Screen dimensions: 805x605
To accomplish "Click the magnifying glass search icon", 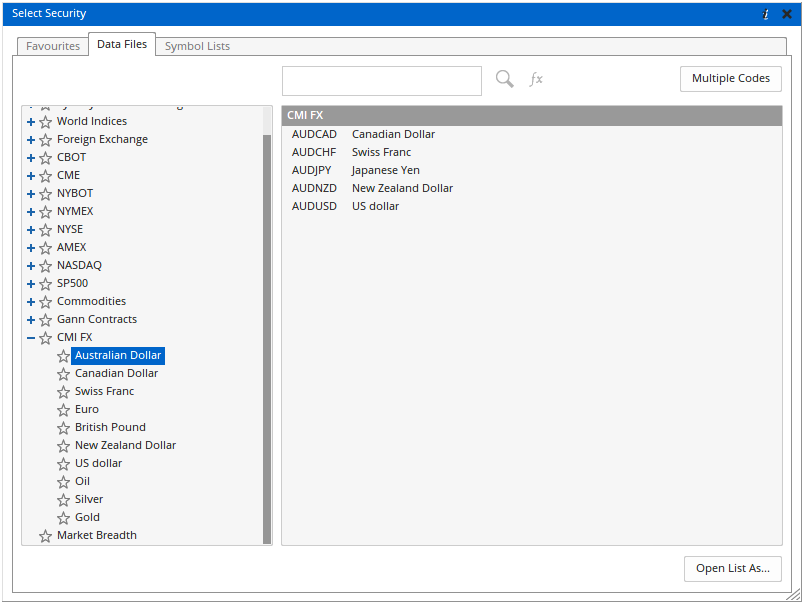I will (x=505, y=79).
